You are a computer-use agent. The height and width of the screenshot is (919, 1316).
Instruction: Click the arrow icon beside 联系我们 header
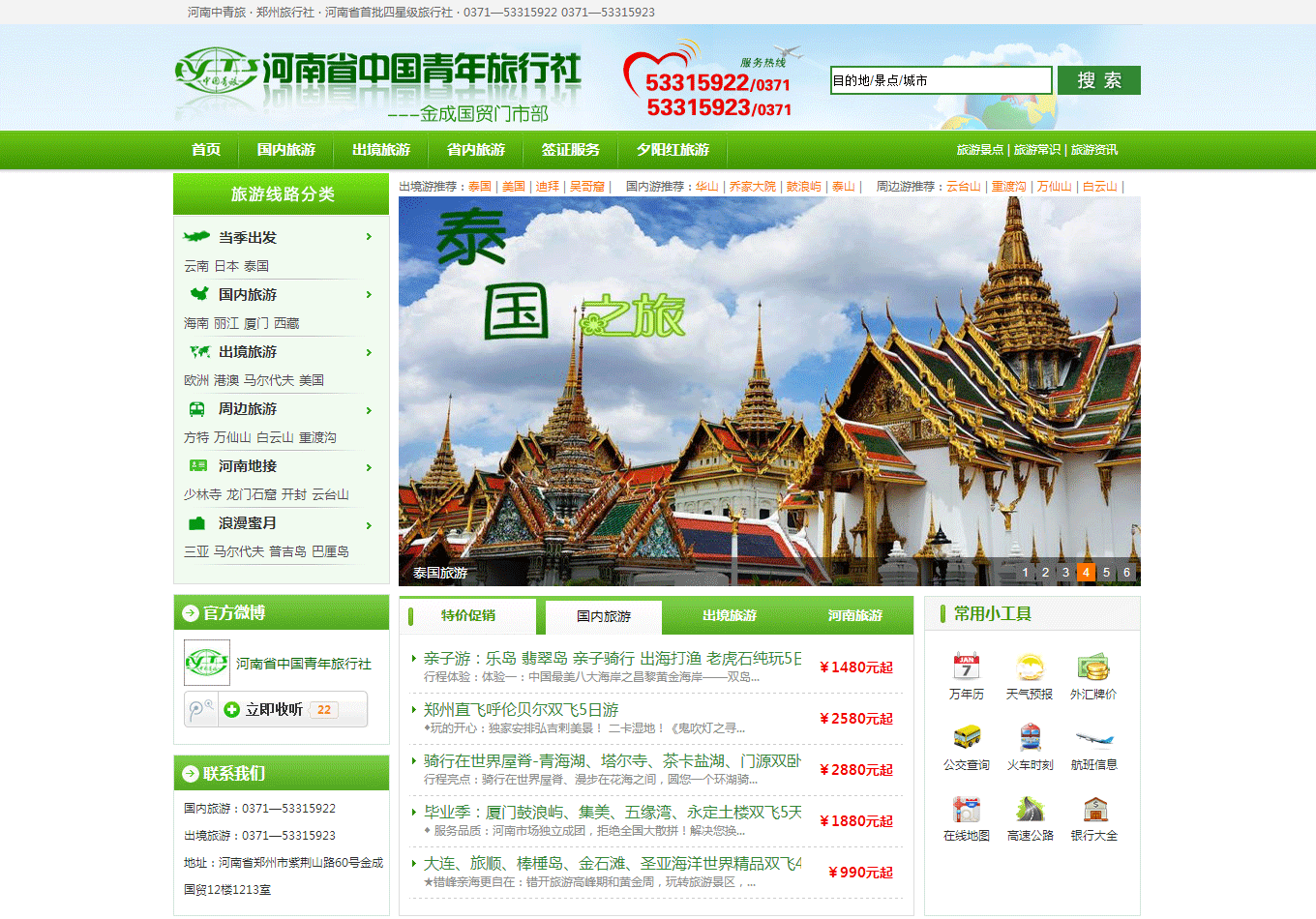pos(191,773)
